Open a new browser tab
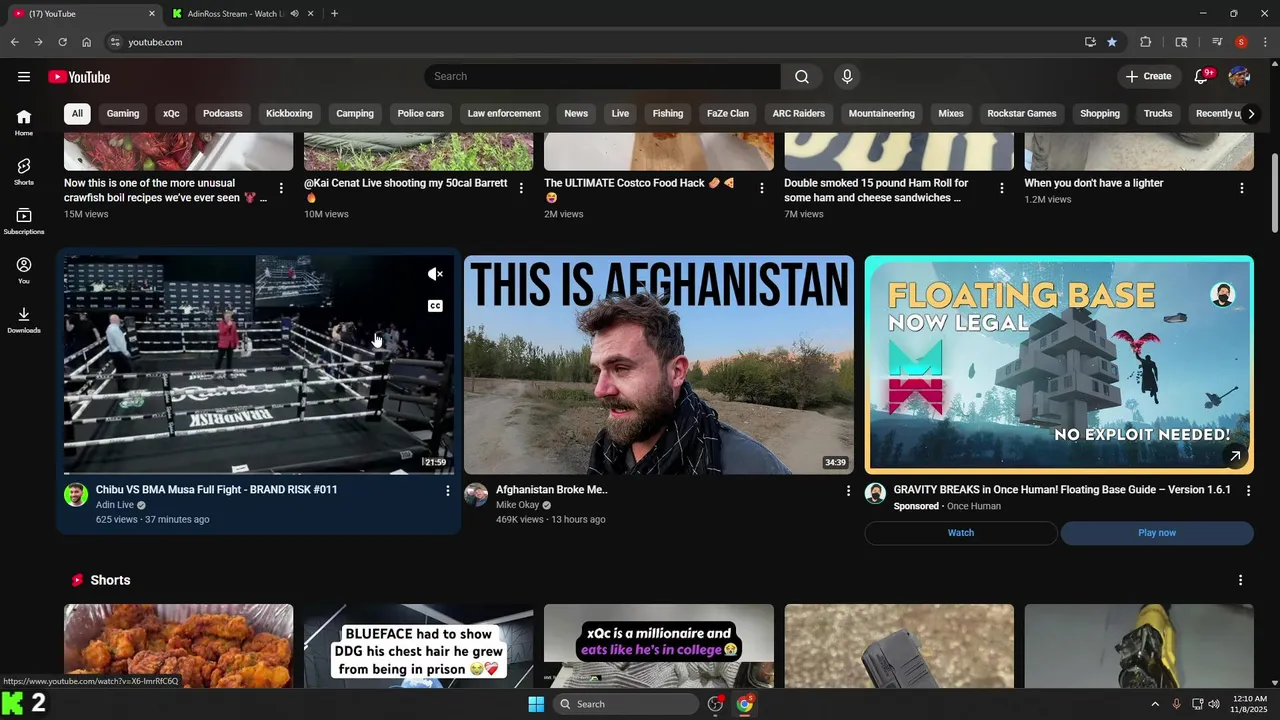The image size is (1280, 720). (334, 14)
